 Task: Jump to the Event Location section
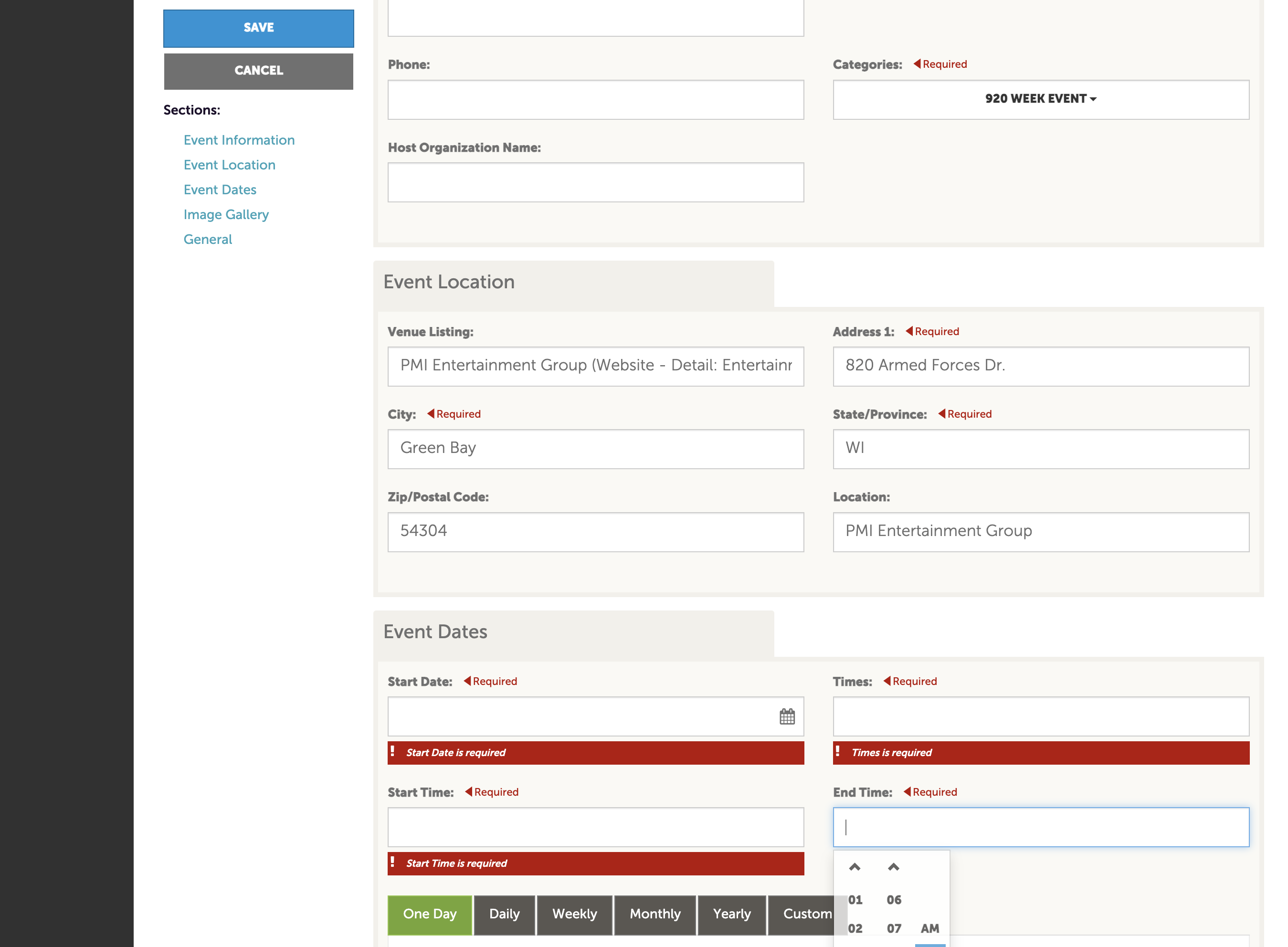(229, 165)
